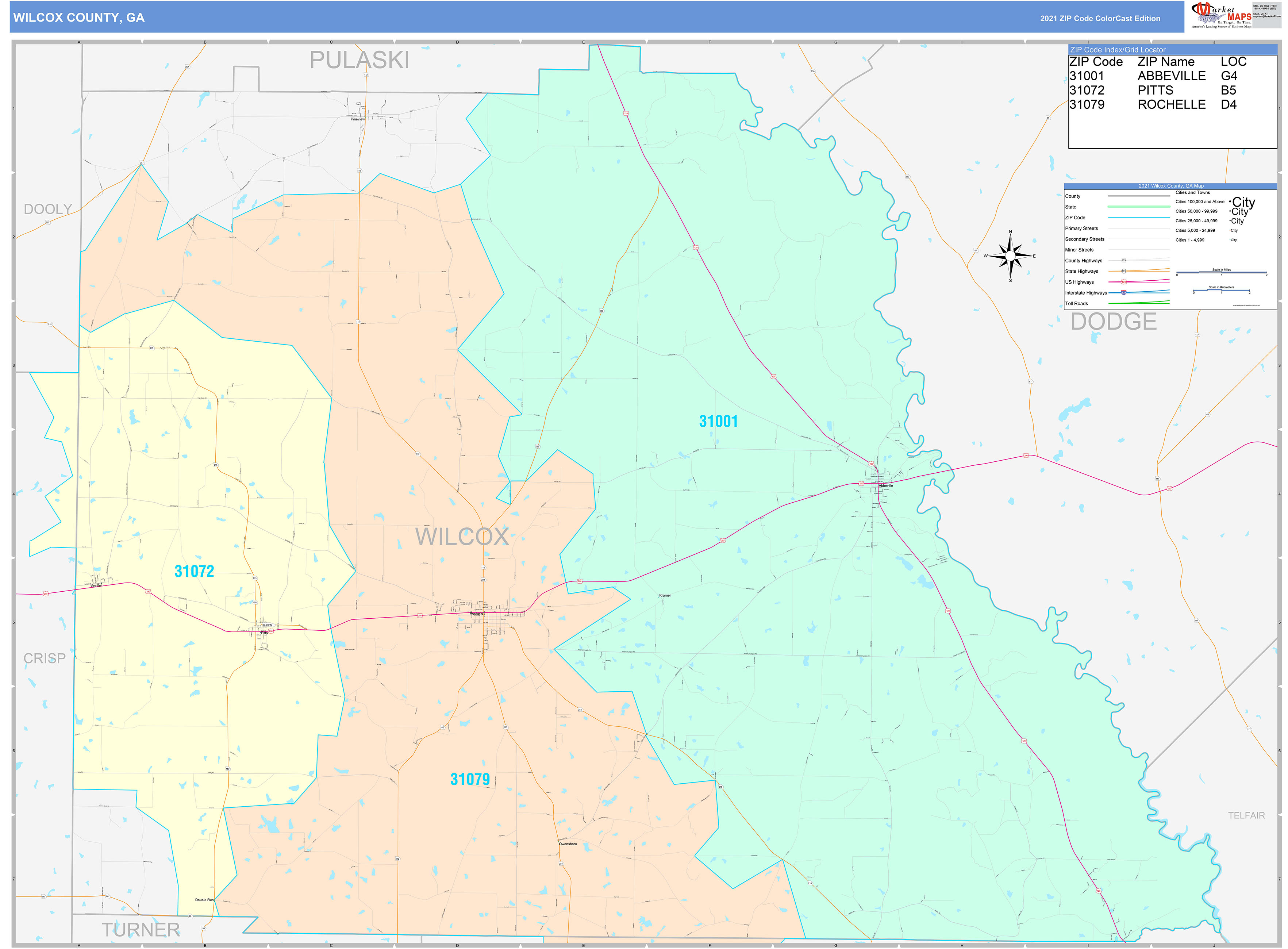
Task: Click the ABBEVILLE entry in the ZIP index
Action: [x=1172, y=75]
